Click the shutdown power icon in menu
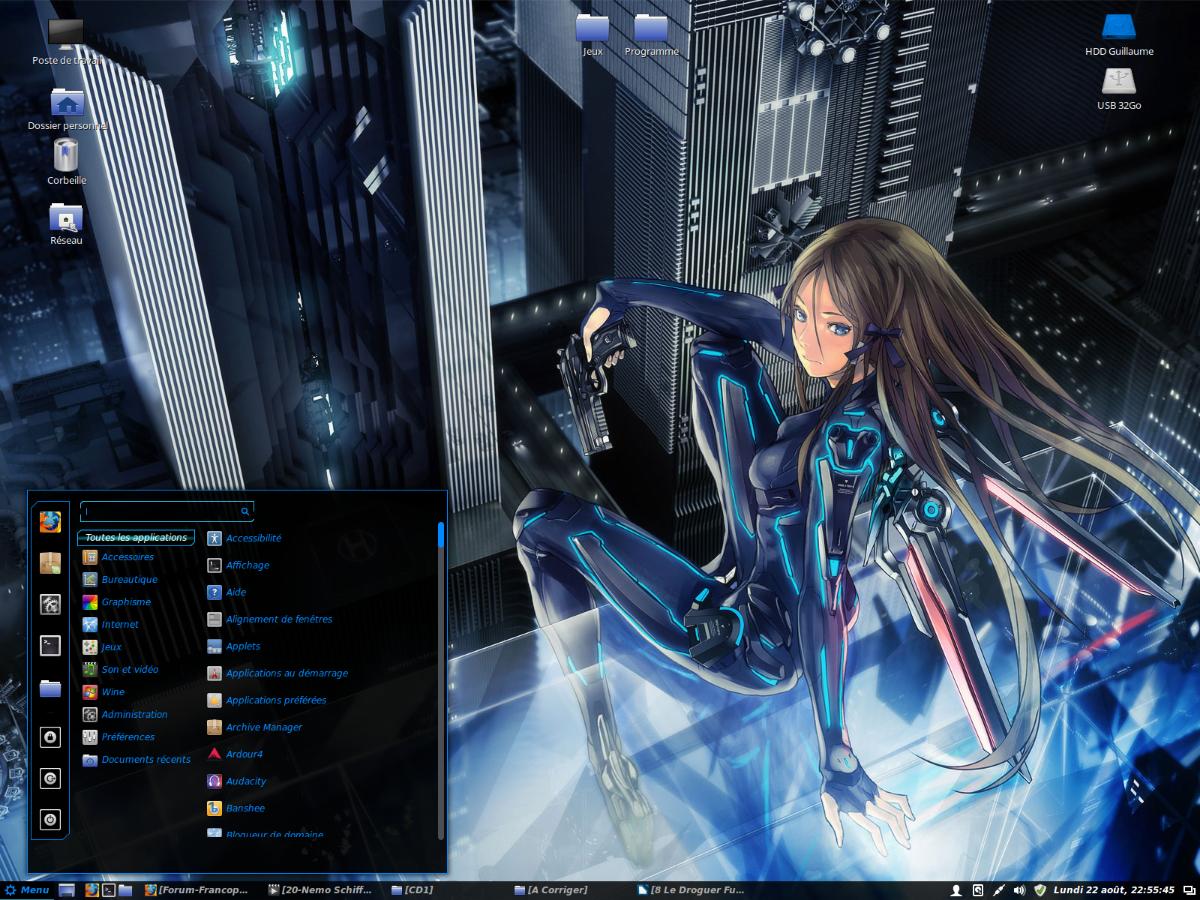This screenshot has width=1200, height=900. click(50, 819)
